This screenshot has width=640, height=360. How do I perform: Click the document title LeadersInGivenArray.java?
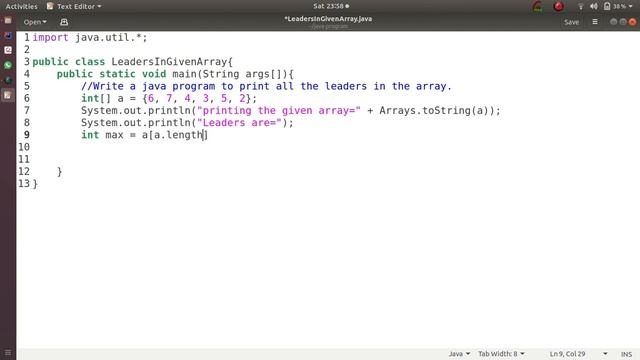(x=328, y=19)
